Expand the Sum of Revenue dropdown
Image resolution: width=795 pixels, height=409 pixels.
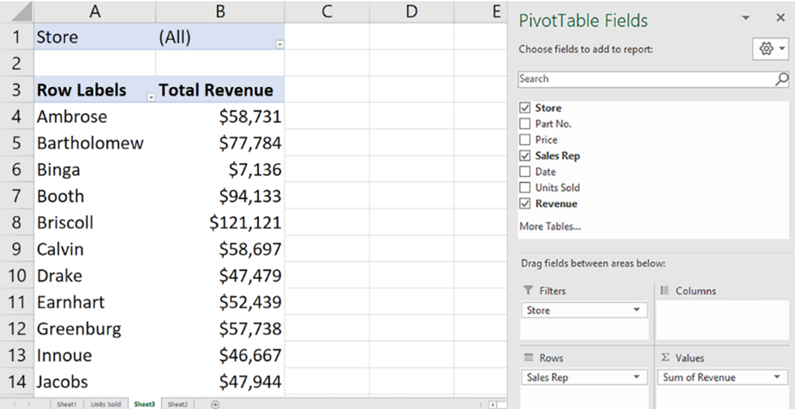[x=777, y=377]
